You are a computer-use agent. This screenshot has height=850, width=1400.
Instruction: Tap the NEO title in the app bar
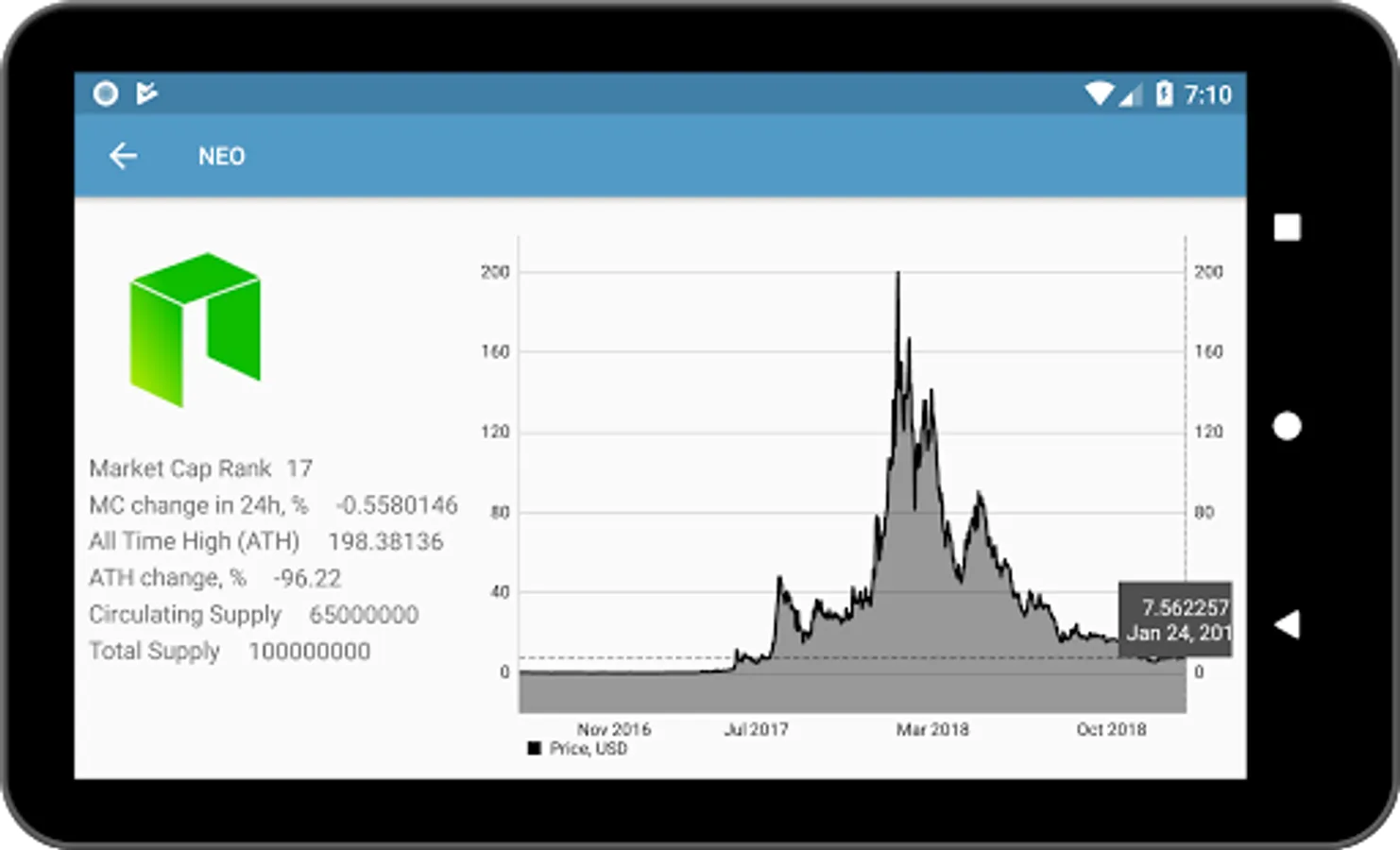point(221,156)
